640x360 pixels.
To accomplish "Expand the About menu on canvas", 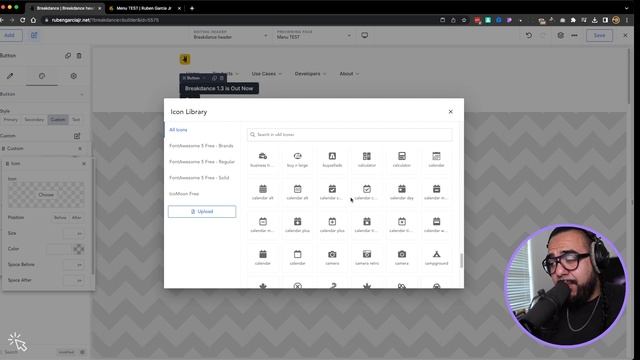I will [x=349, y=74].
